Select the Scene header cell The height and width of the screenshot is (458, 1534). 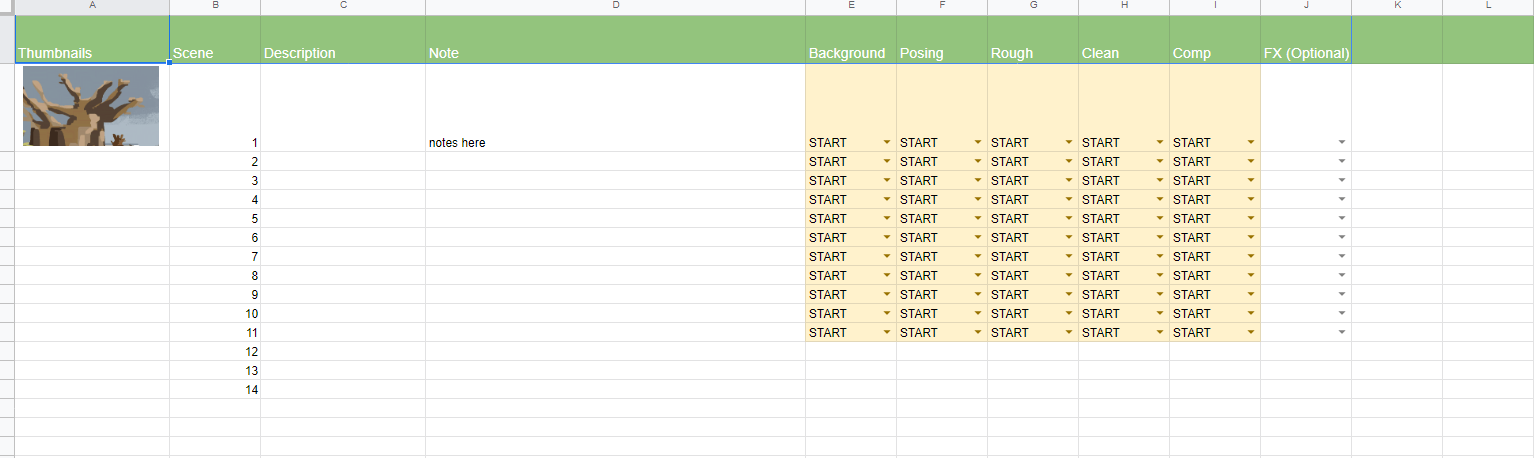215,40
